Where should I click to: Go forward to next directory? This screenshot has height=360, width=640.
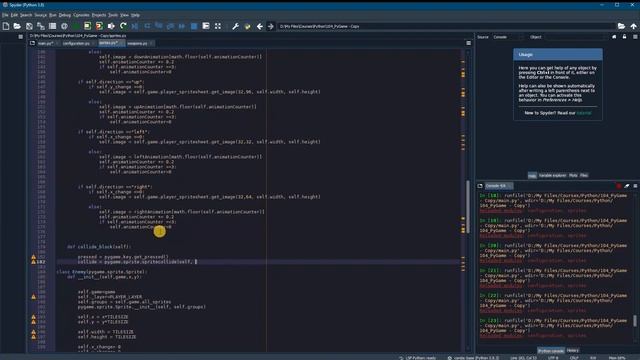270,26
